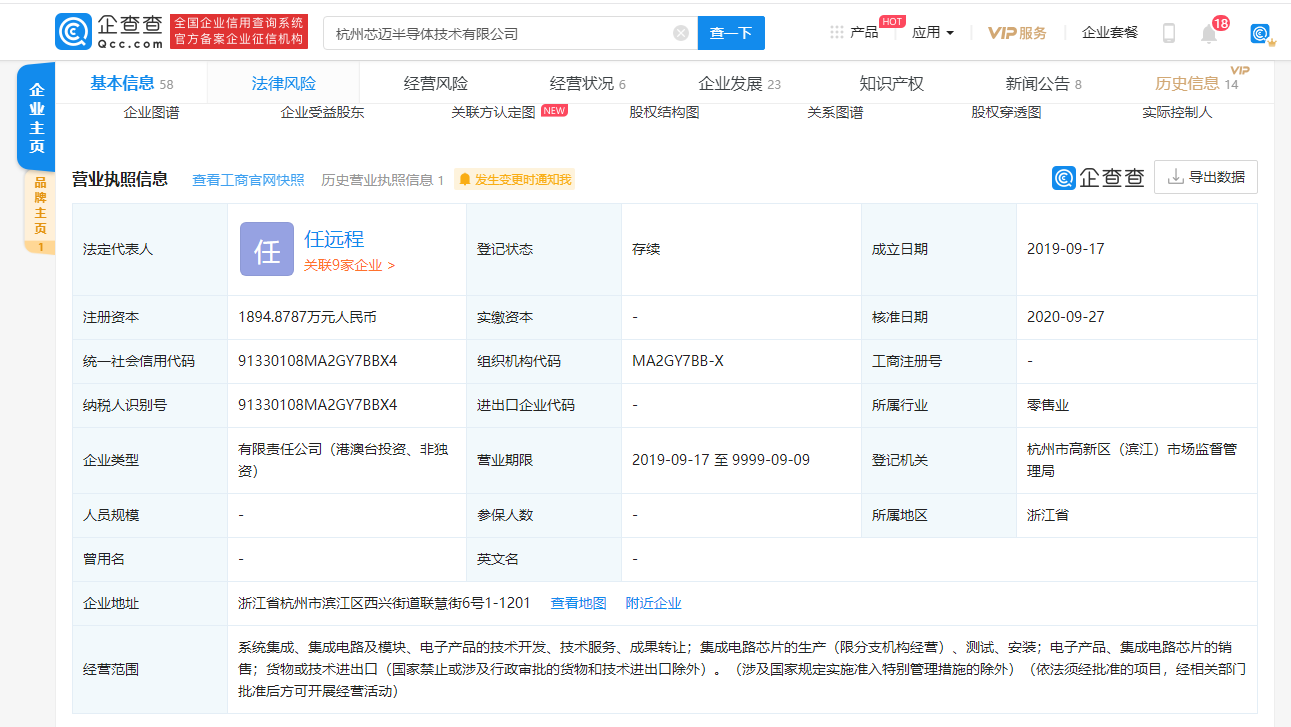Switch to the 知识产权 tab
The width and height of the screenshot is (1291, 727).
[891, 84]
